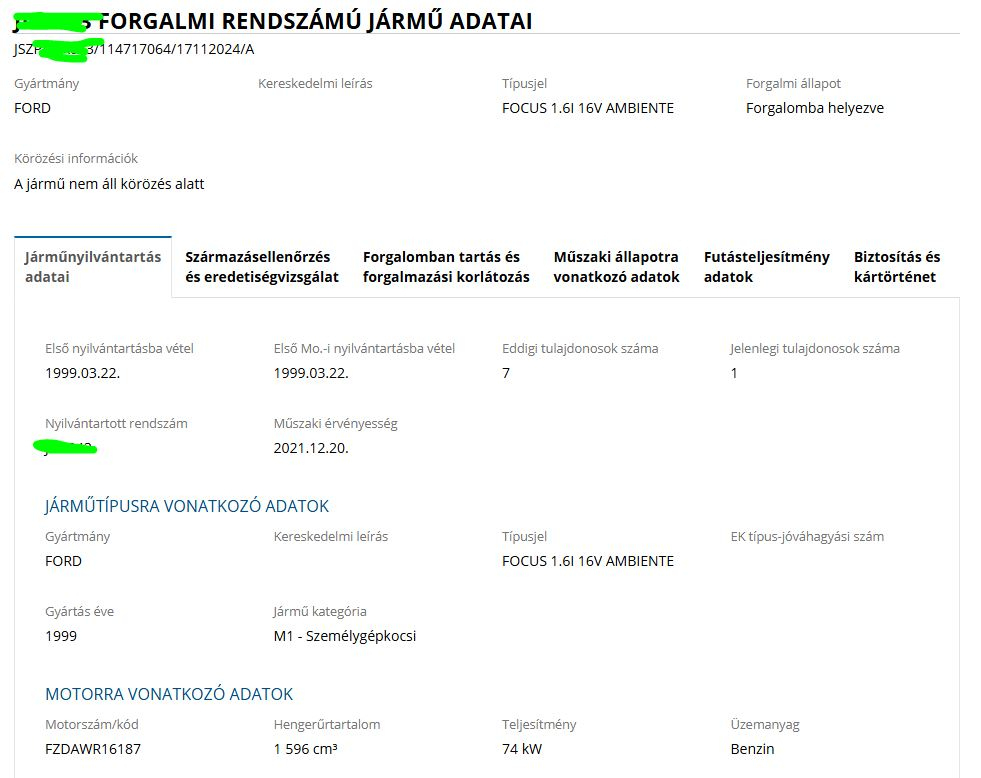981x778 pixels.
Task: Switch to Származásellenőrzés és eredetiségvizsgálat tab
Action: tap(262, 267)
